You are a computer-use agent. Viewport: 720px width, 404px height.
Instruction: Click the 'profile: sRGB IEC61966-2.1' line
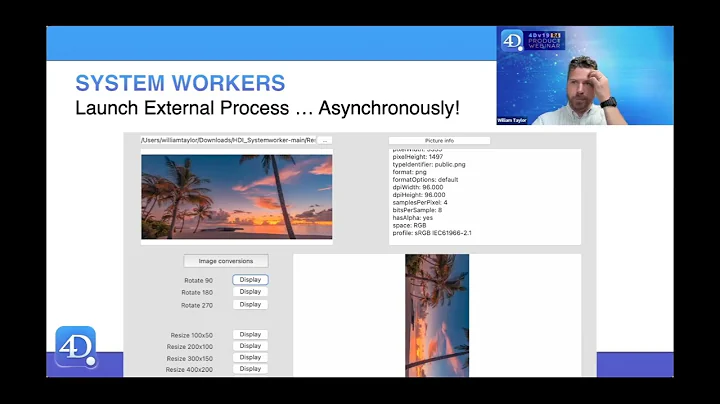[x=432, y=233]
